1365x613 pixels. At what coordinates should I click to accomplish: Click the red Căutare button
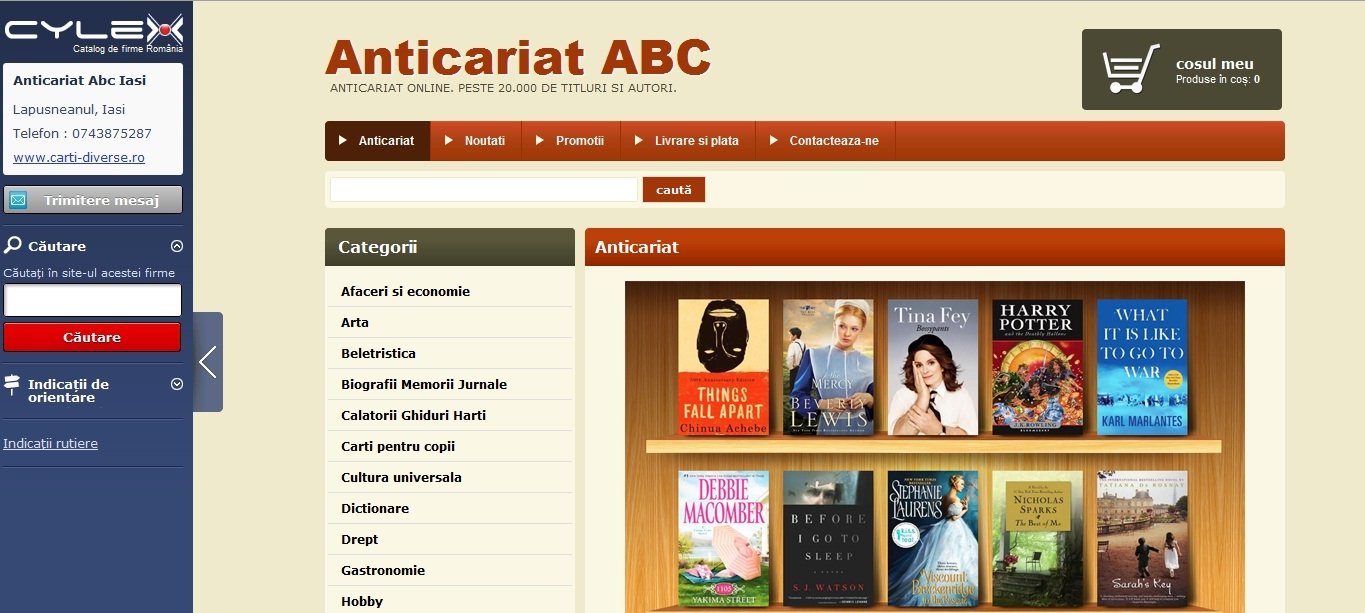(x=92, y=337)
